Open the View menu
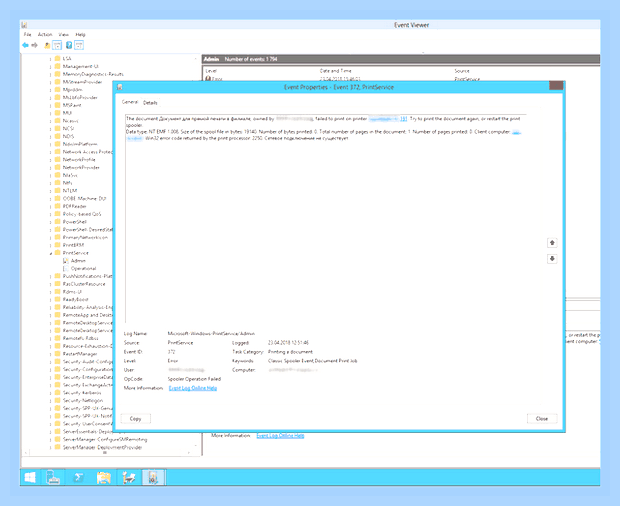 pyautogui.click(x=64, y=34)
